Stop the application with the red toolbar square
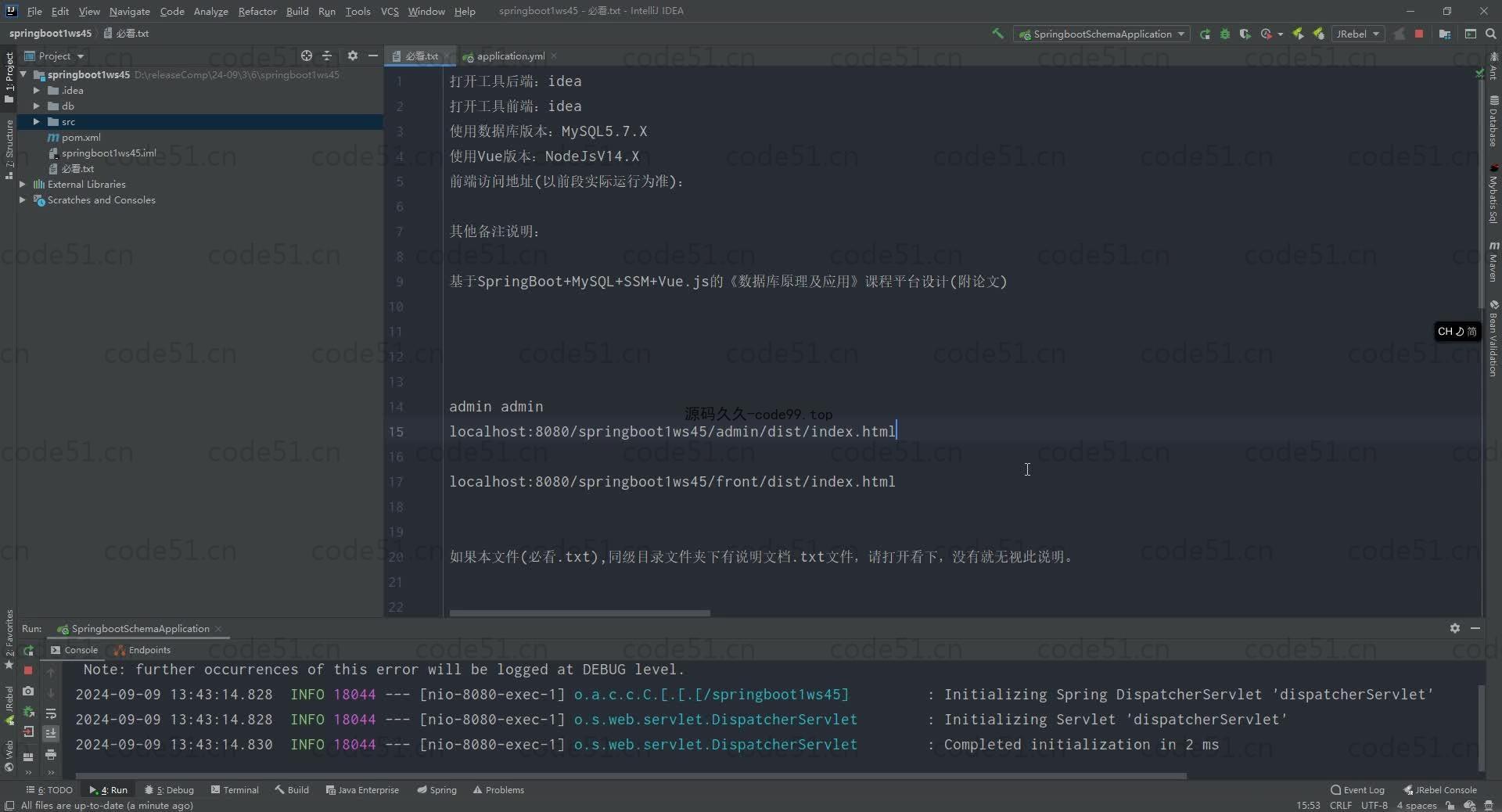This screenshot has height=812, width=1502. pyautogui.click(x=1419, y=34)
